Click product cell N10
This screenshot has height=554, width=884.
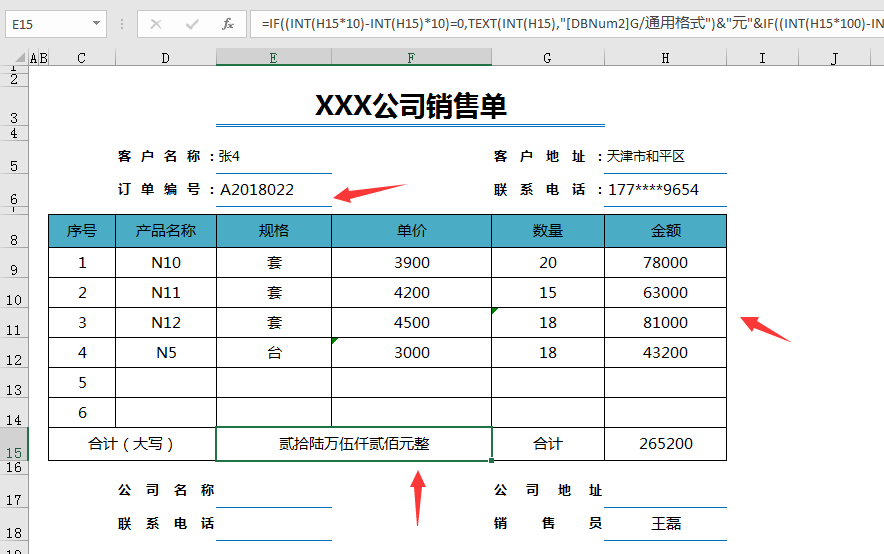[166, 263]
